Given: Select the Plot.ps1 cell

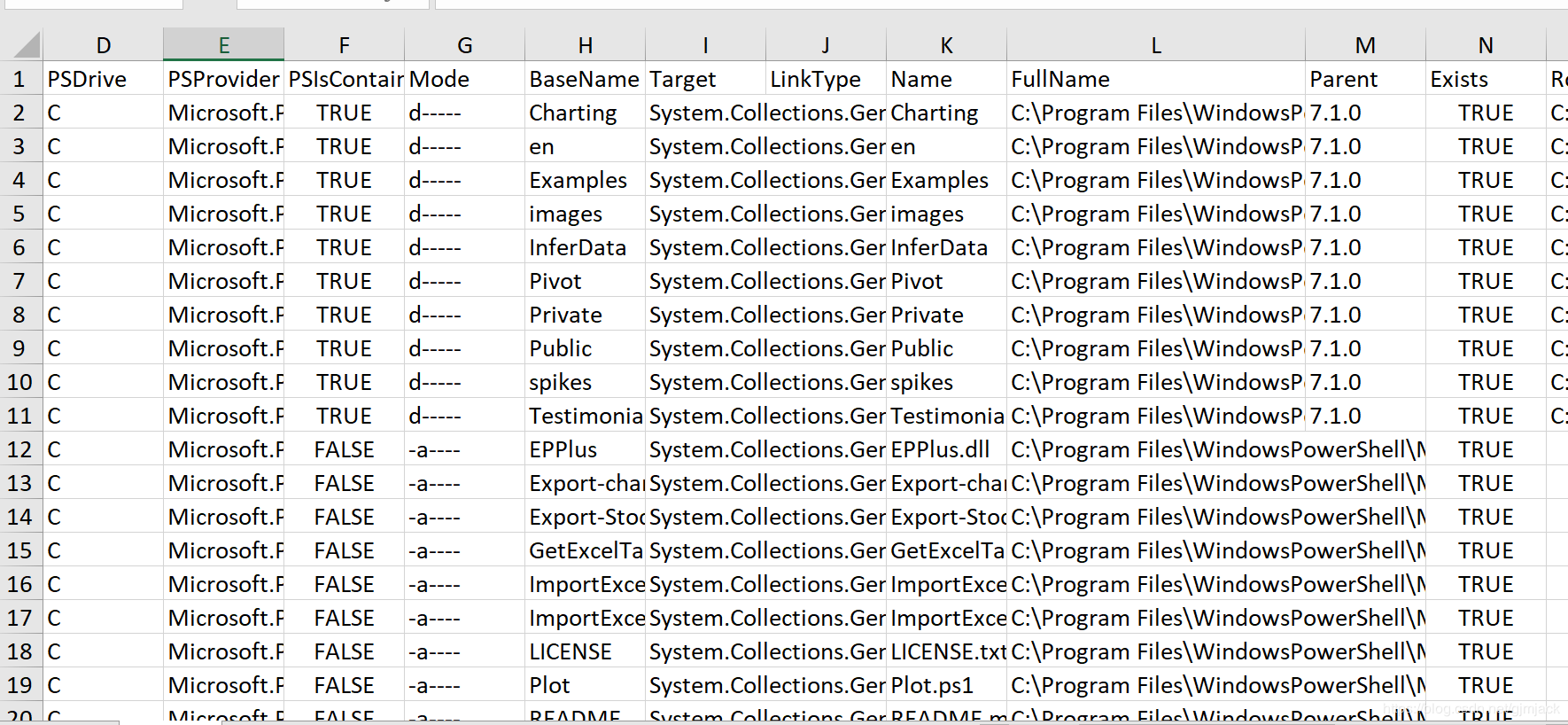Looking at the screenshot, I should pos(947,685).
